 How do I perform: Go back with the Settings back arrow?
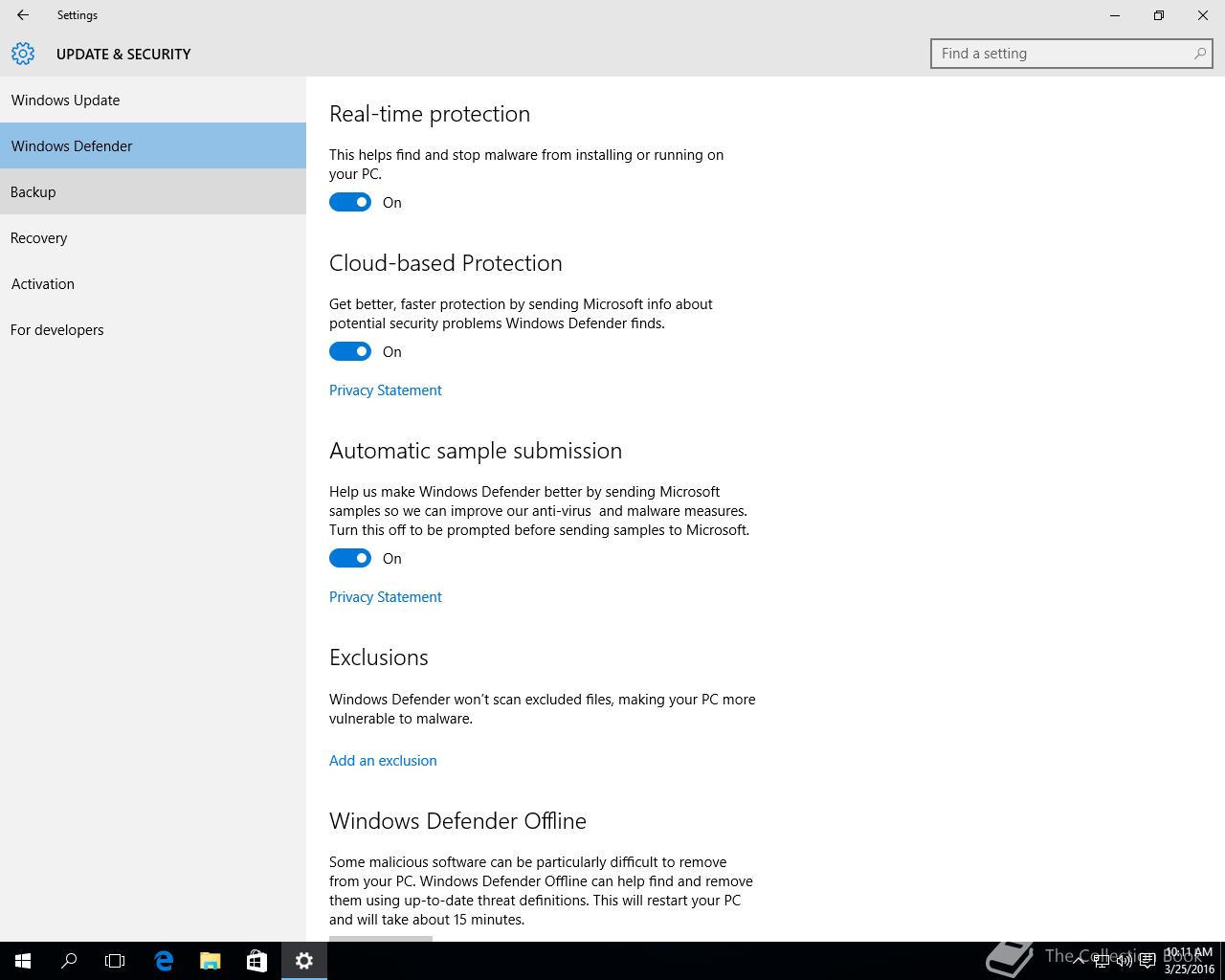tap(23, 15)
